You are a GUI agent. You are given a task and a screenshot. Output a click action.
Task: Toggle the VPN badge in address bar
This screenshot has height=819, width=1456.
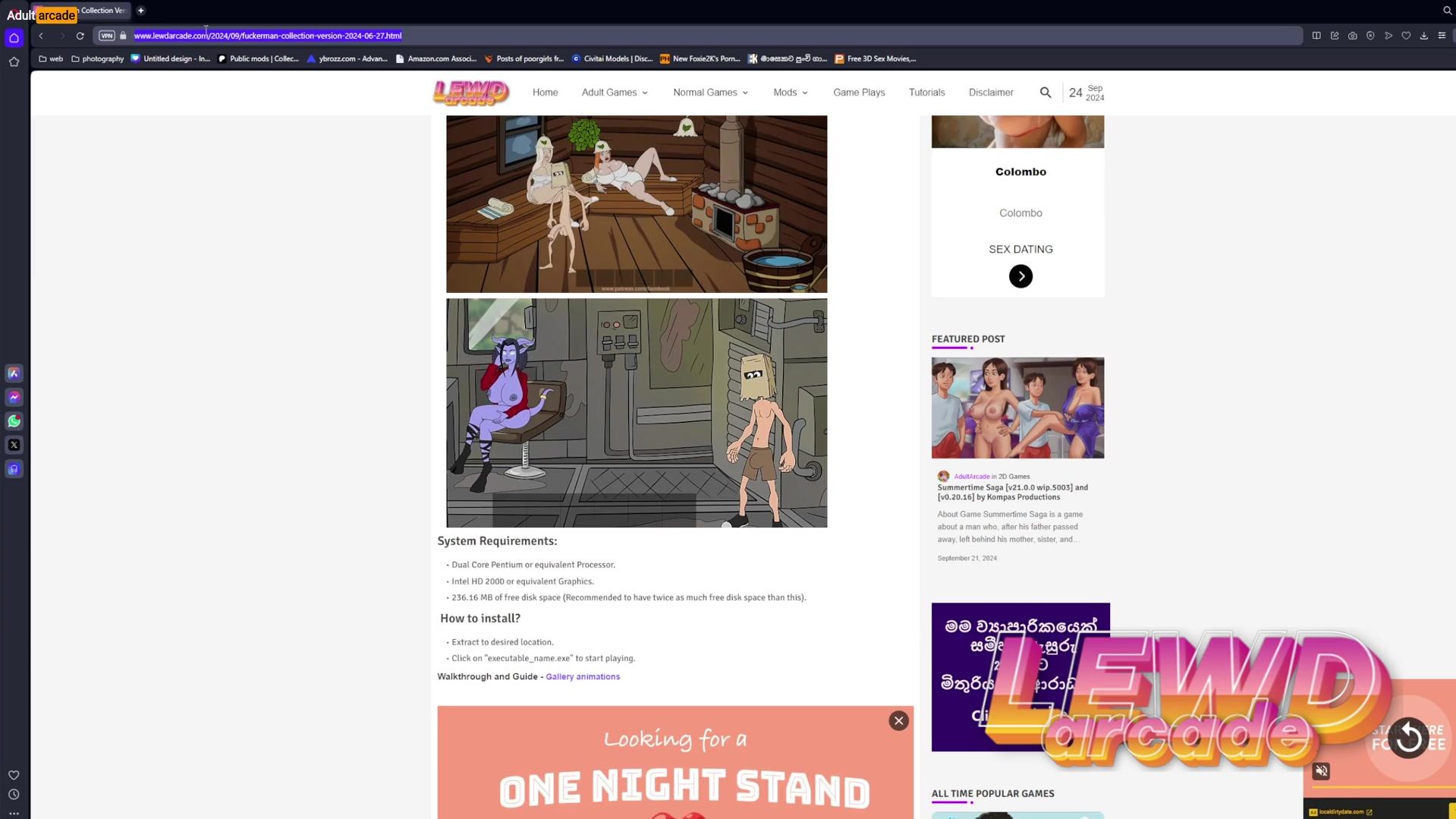point(107,36)
